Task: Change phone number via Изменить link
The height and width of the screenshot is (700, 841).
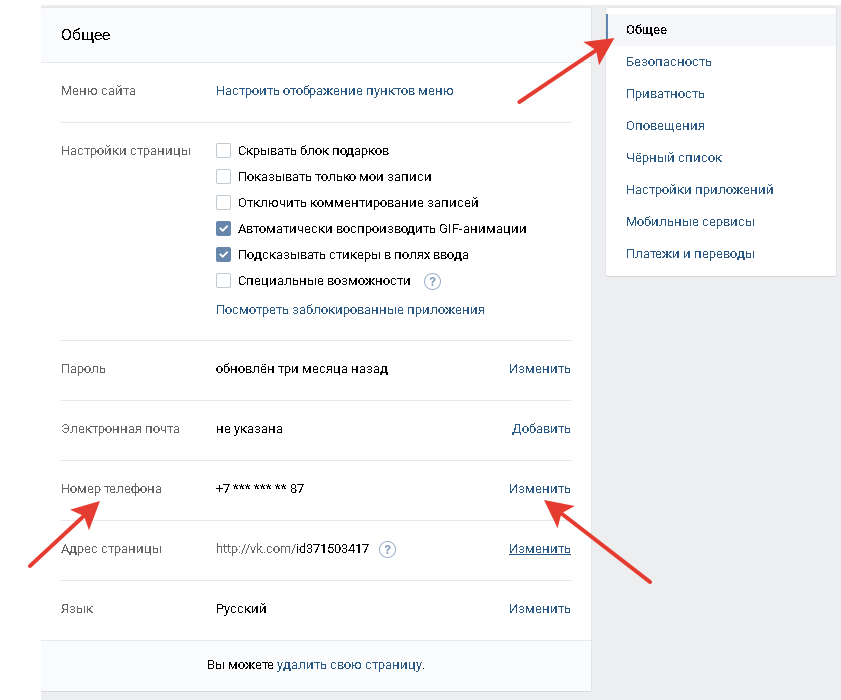Action: tap(539, 489)
